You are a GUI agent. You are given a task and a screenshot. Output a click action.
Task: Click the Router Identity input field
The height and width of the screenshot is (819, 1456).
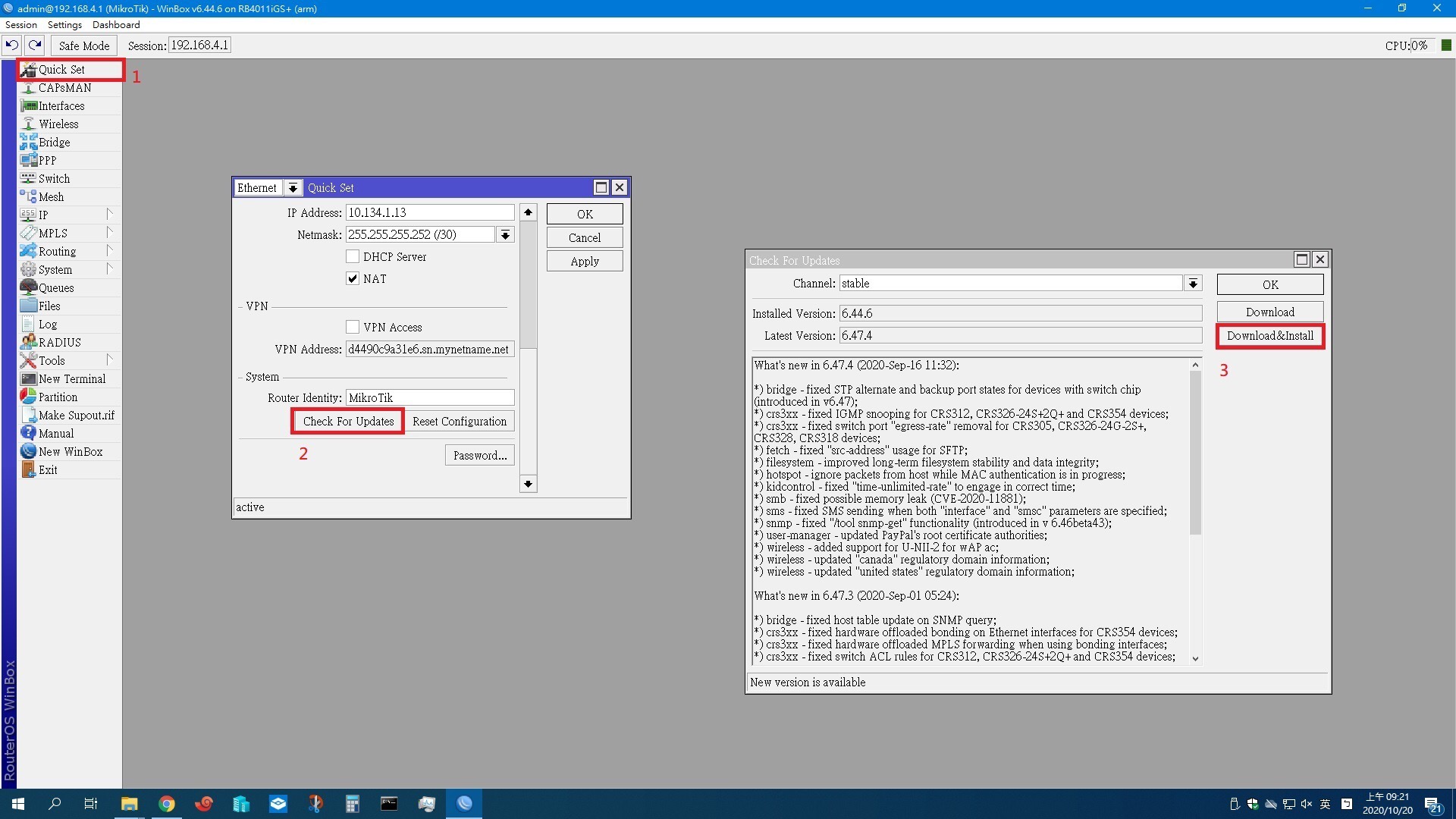[x=430, y=398]
